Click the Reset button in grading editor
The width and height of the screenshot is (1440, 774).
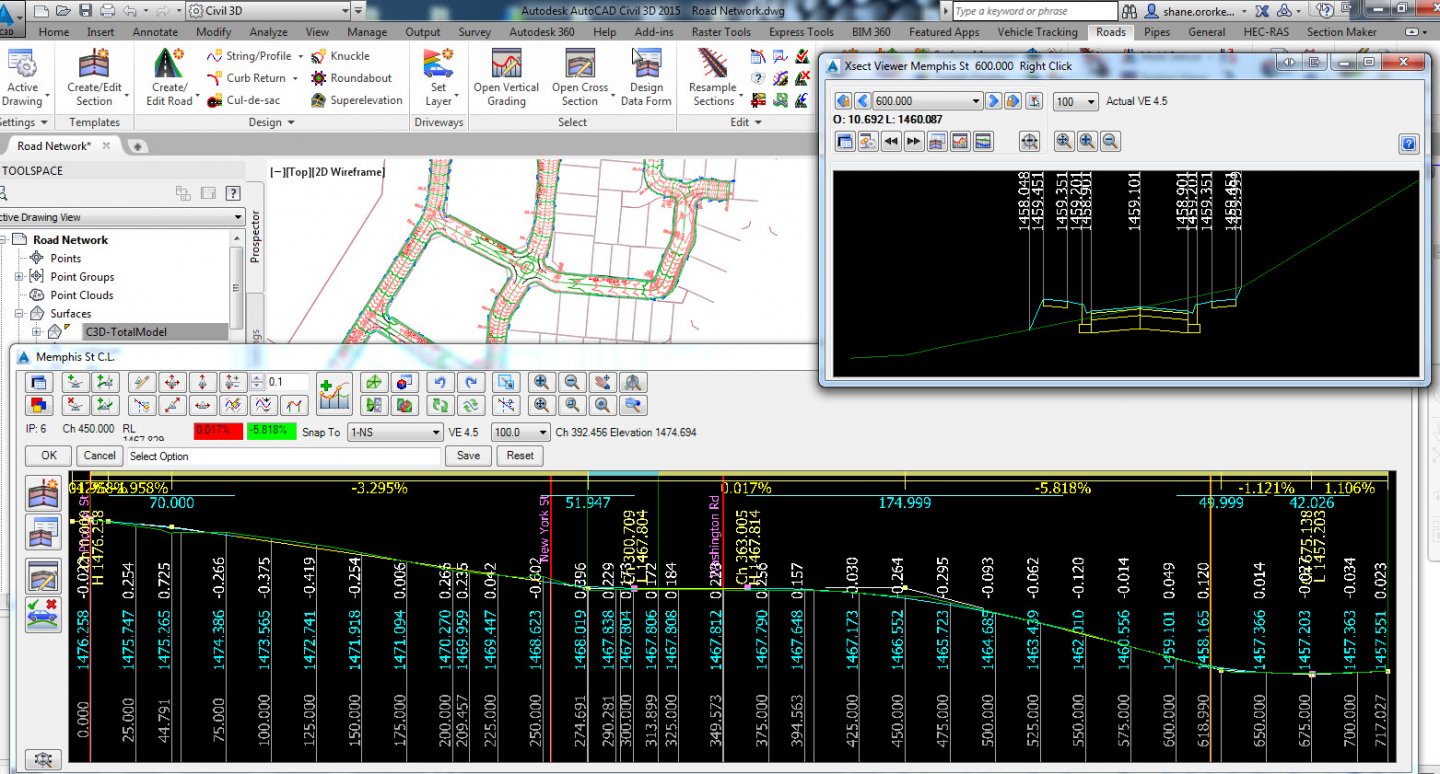coord(520,455)
